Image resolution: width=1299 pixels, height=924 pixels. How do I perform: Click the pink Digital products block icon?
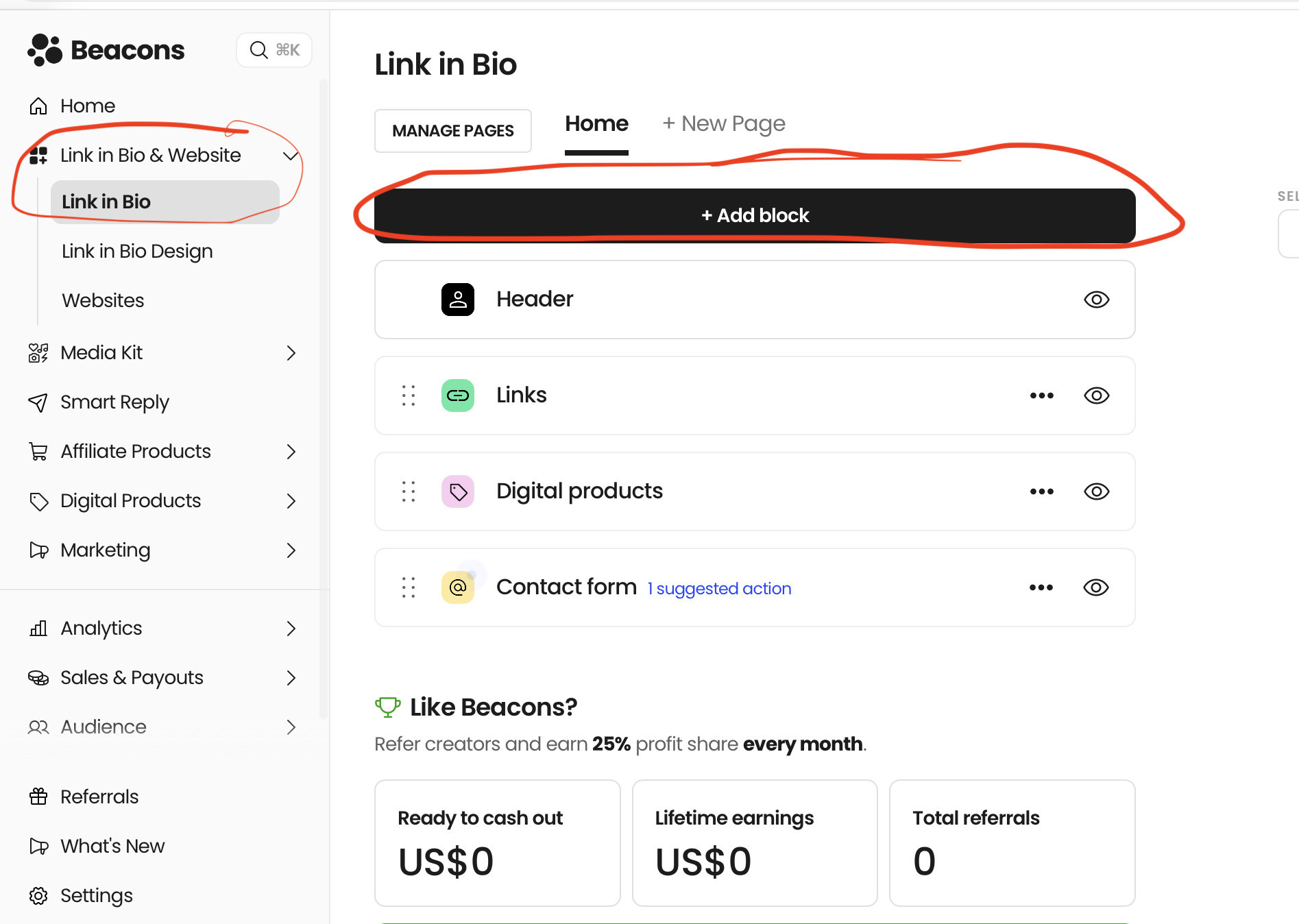458,491
